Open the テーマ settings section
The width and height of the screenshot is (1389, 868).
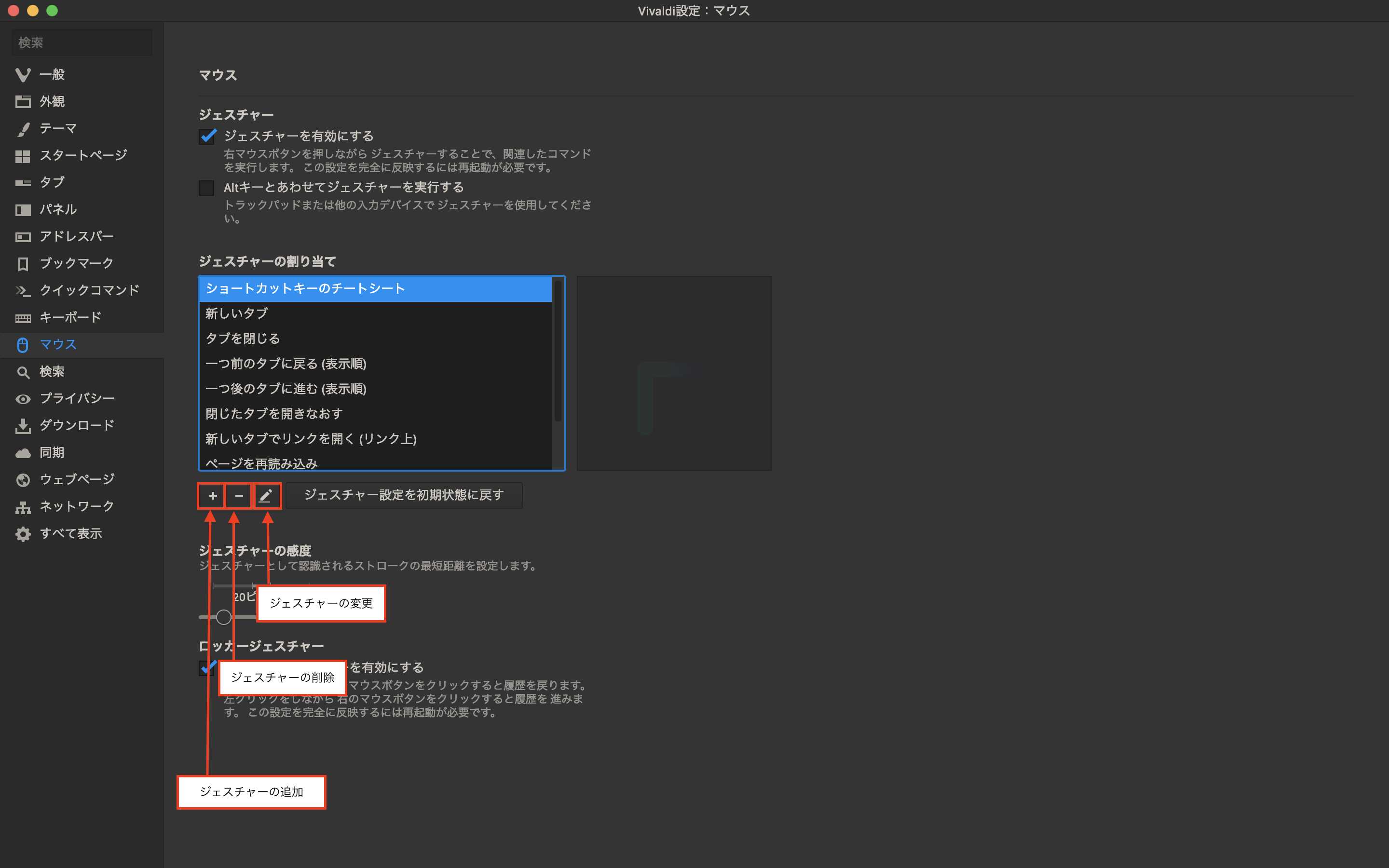[57, 128]
